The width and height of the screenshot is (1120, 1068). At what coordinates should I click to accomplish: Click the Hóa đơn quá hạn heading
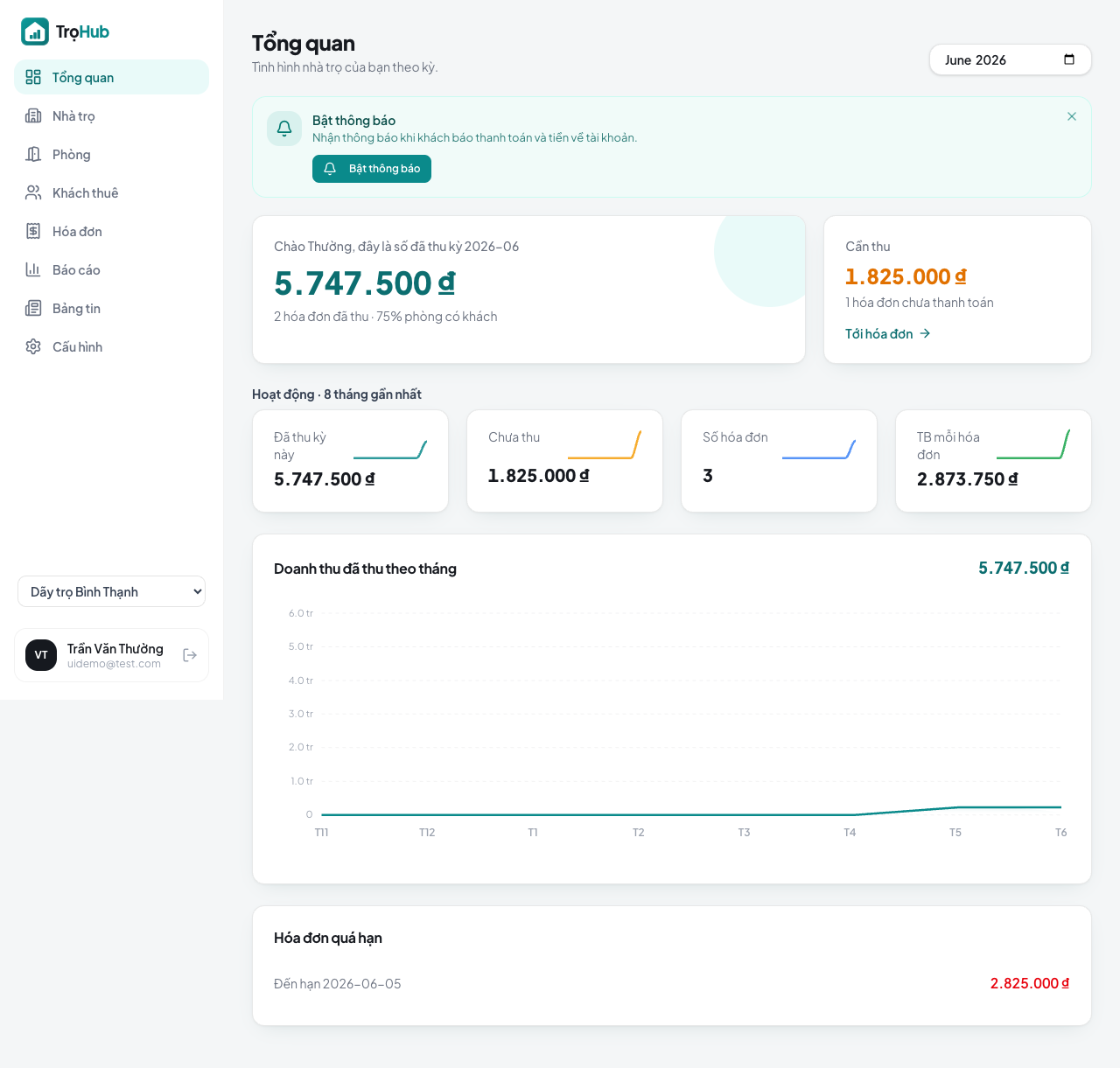(328, 938)
